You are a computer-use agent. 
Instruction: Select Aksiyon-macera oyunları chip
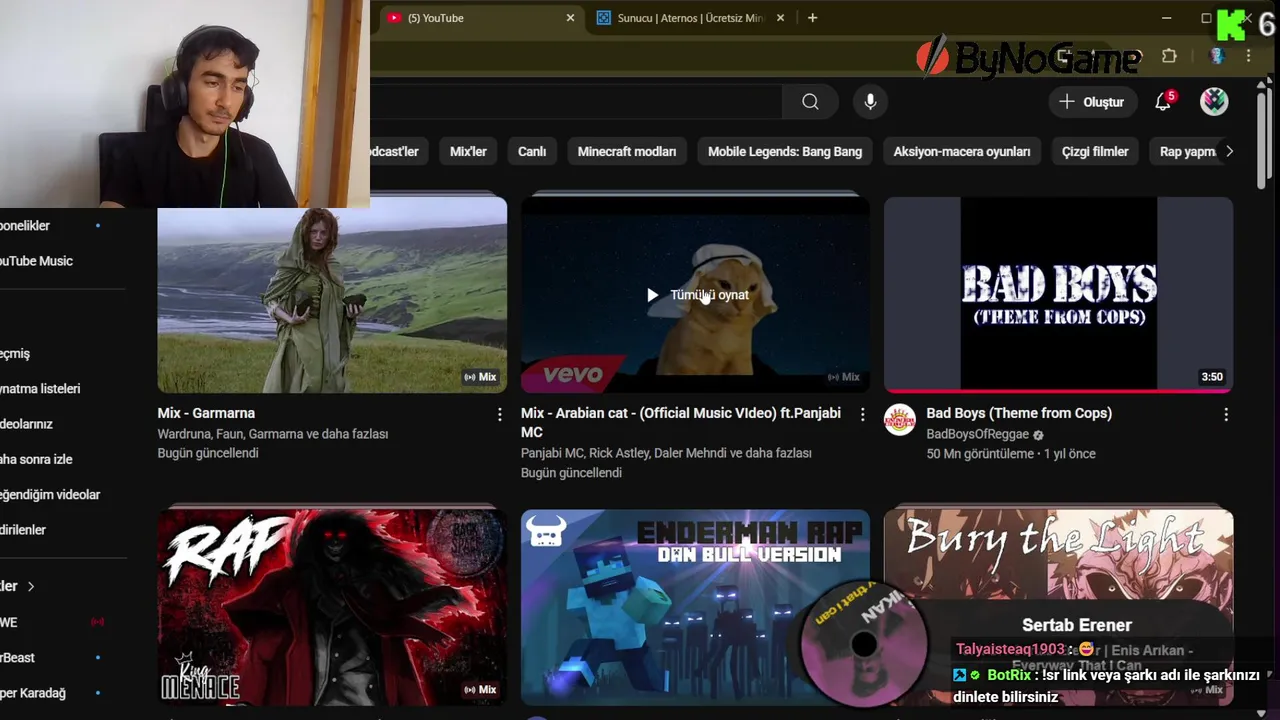tap(962, 152)
